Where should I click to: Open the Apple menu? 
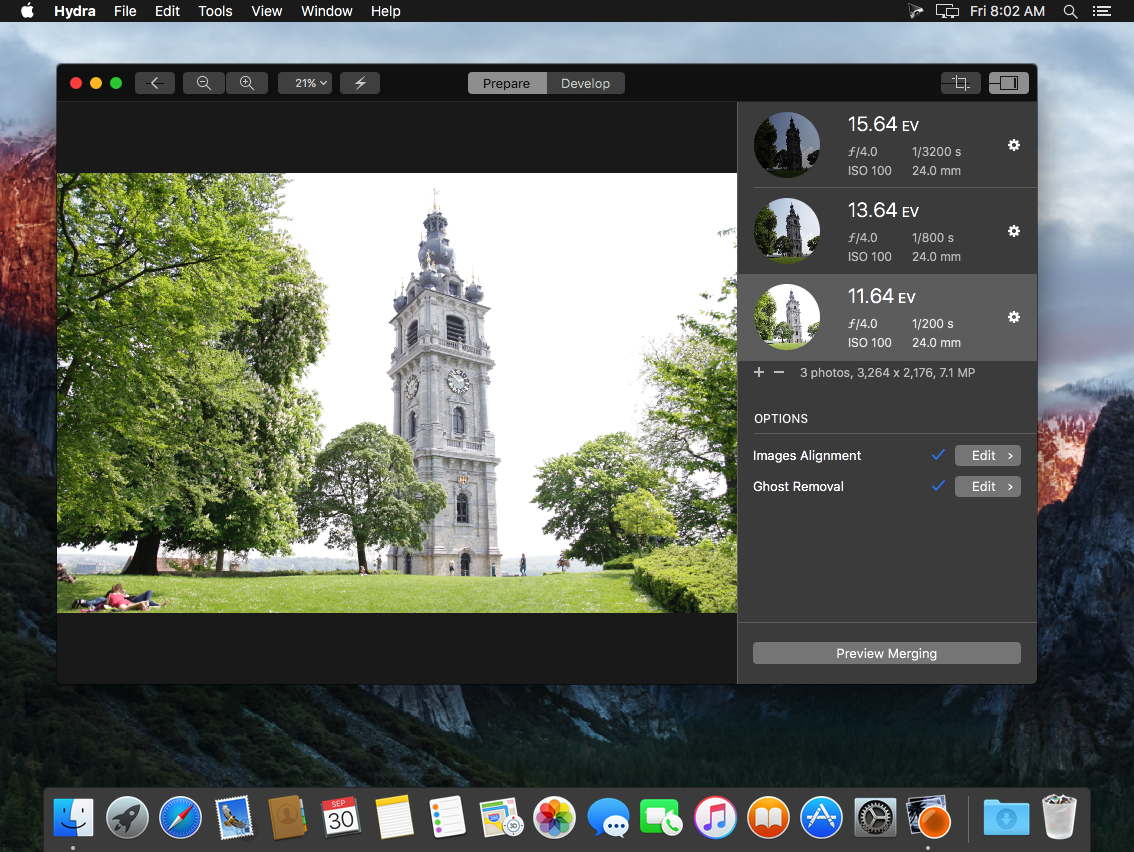coord(27,11)
